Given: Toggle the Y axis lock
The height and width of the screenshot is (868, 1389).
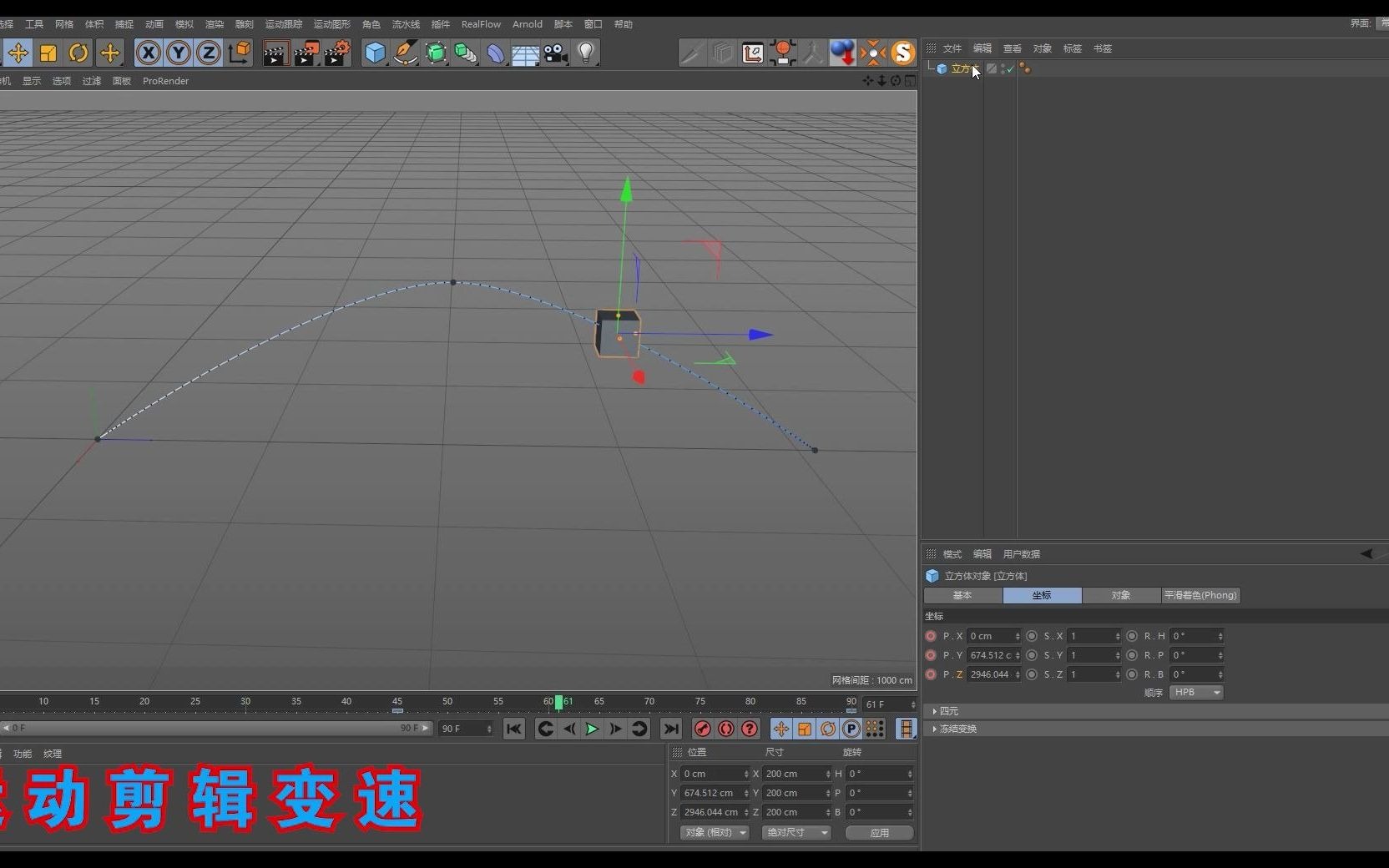Looking at the screenshot, I should tap(178, 53).
